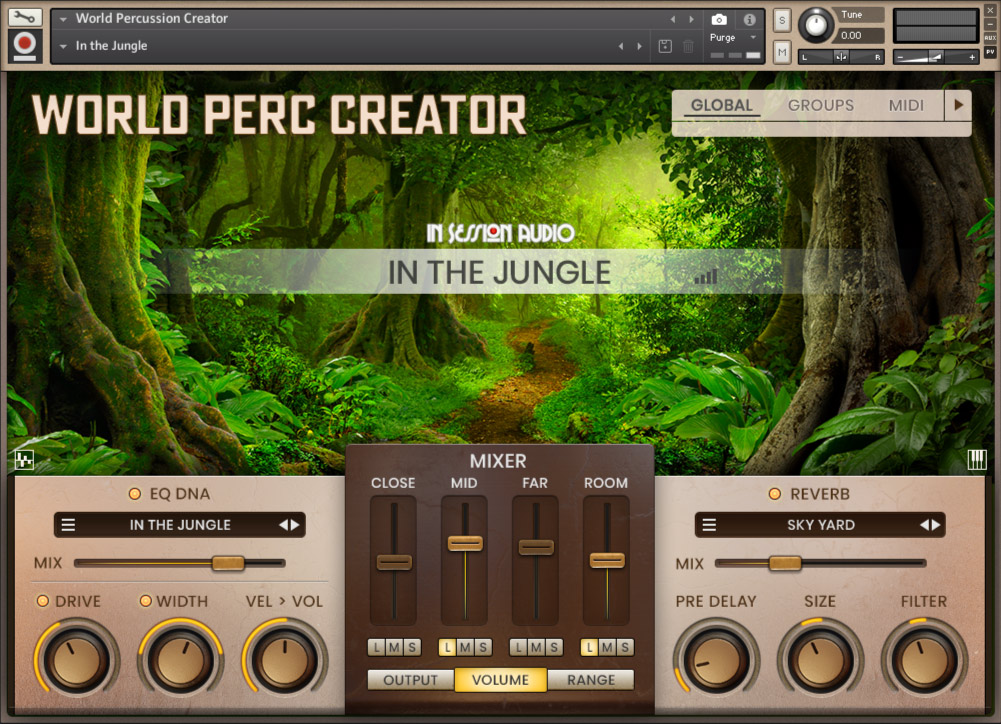1001x724 pixels.
Task: Toggle L button for CLOSE channel
Action: tap(377, 647)
